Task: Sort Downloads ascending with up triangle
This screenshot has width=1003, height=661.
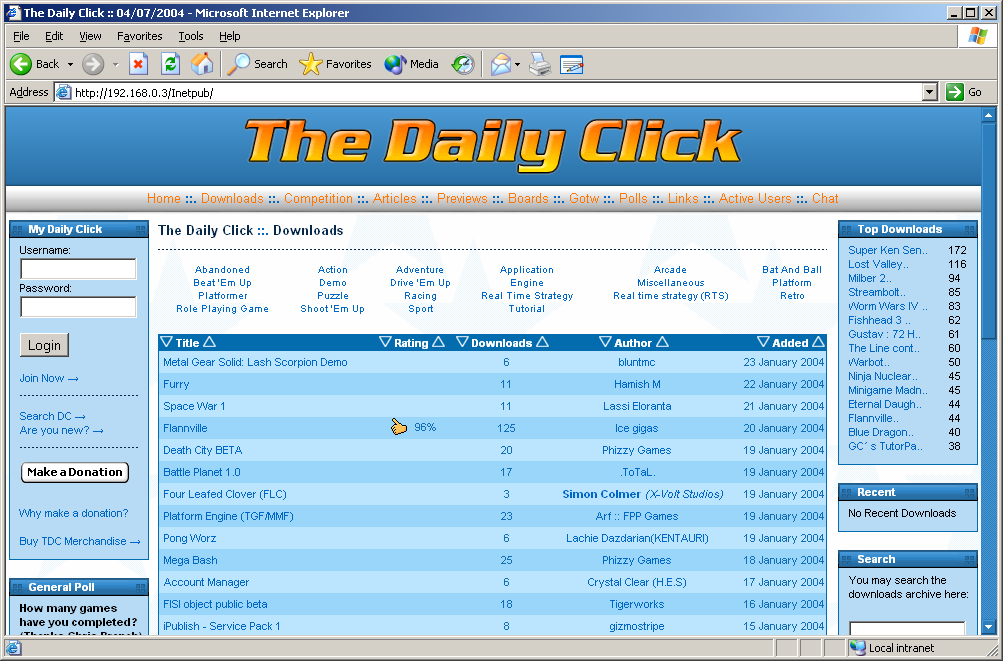Action: 542,342
